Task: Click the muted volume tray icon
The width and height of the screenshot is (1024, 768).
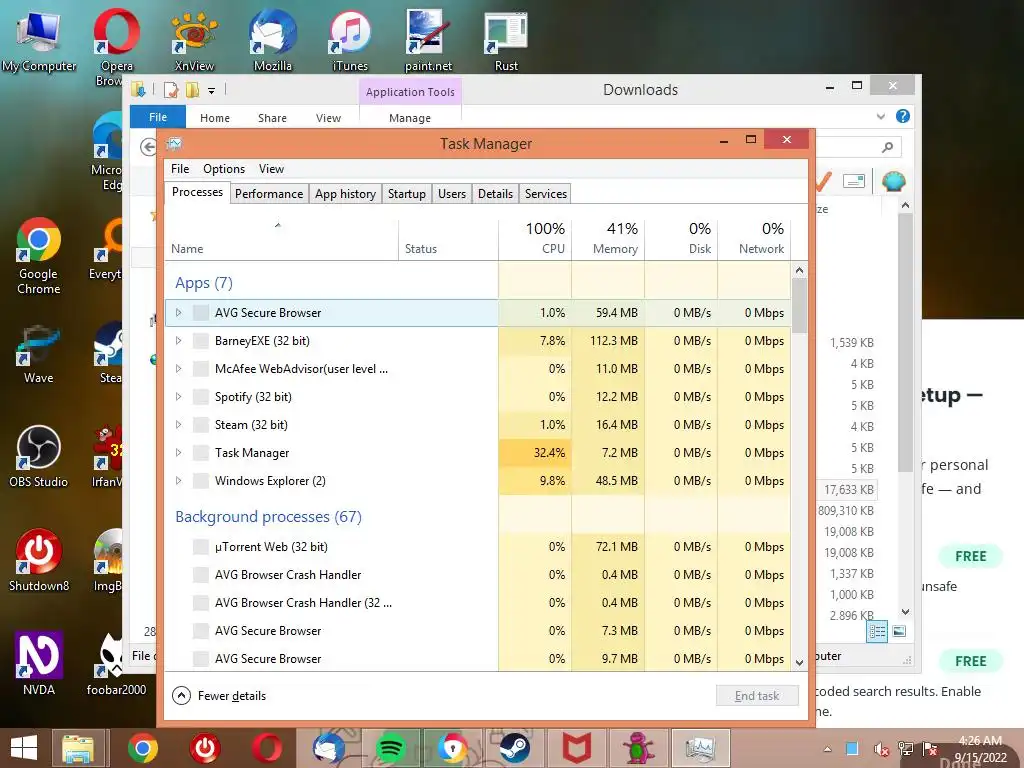Action: 881,750
